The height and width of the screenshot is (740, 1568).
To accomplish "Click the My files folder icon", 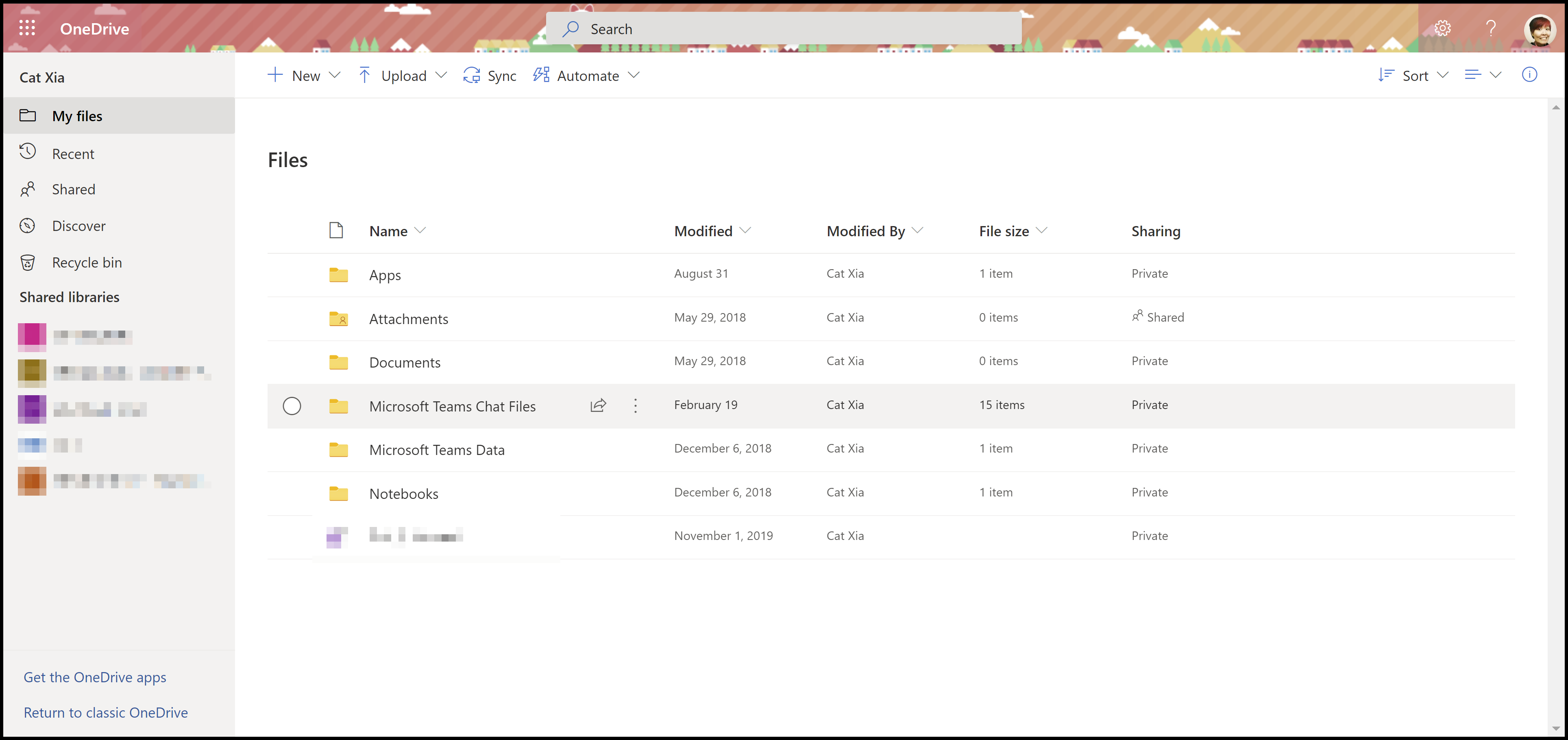I will pos(27,115).
